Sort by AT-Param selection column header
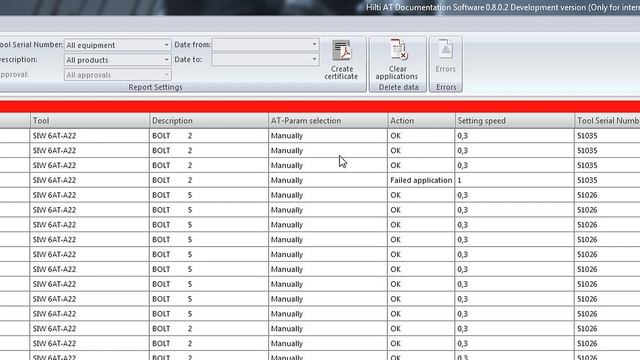Screen dimensions: 640x360 pyautogui.click(x=328, y=121)
